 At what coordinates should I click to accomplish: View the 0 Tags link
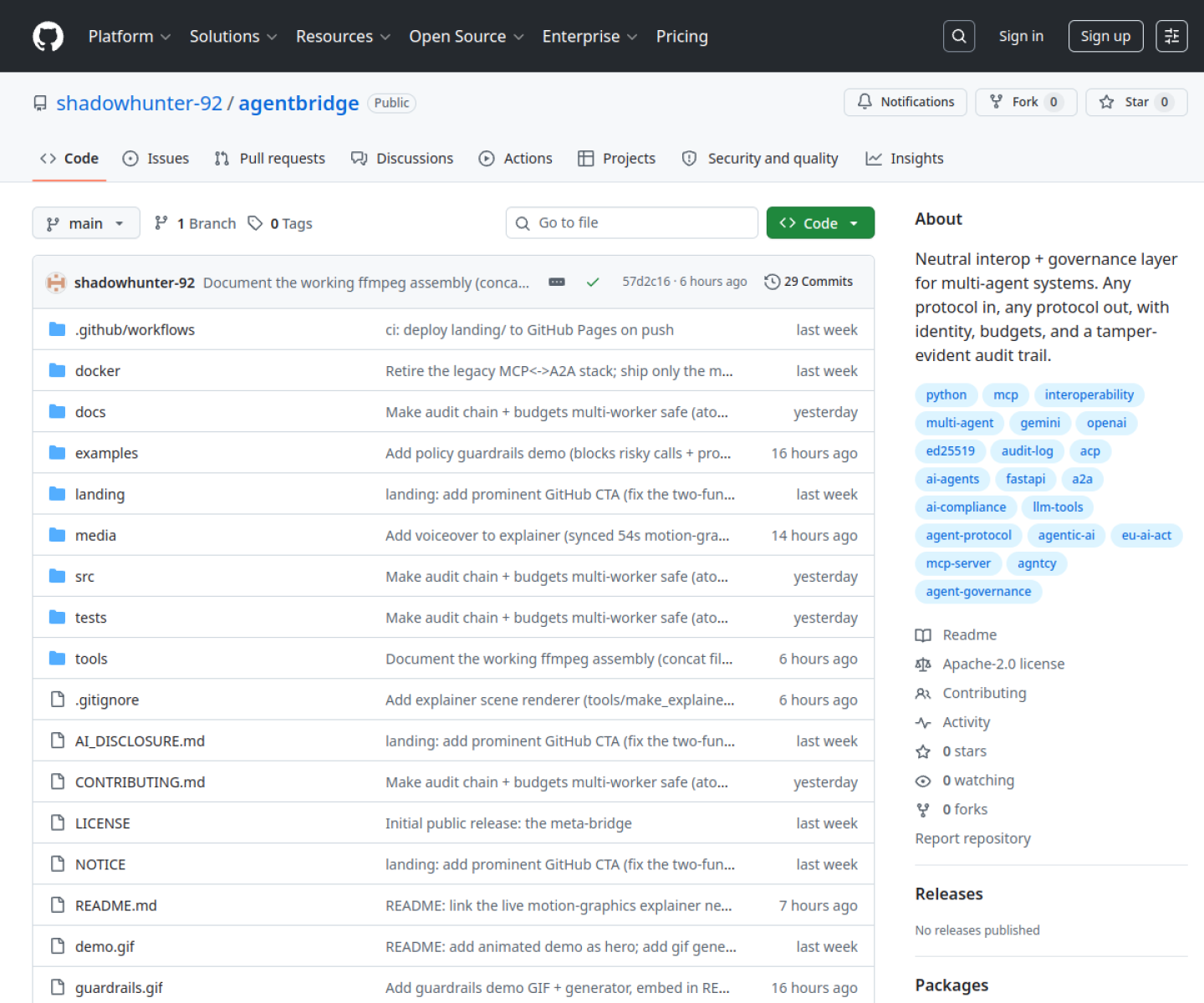point(280,223)
